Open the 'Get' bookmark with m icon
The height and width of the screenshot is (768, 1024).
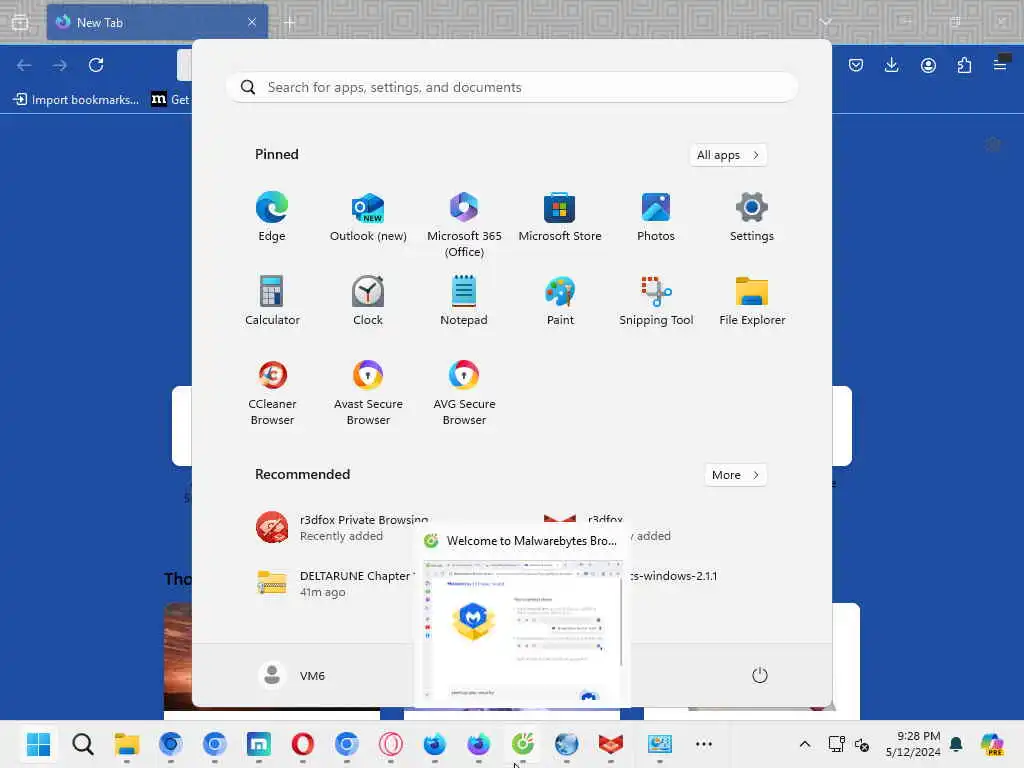click(170, 99)
